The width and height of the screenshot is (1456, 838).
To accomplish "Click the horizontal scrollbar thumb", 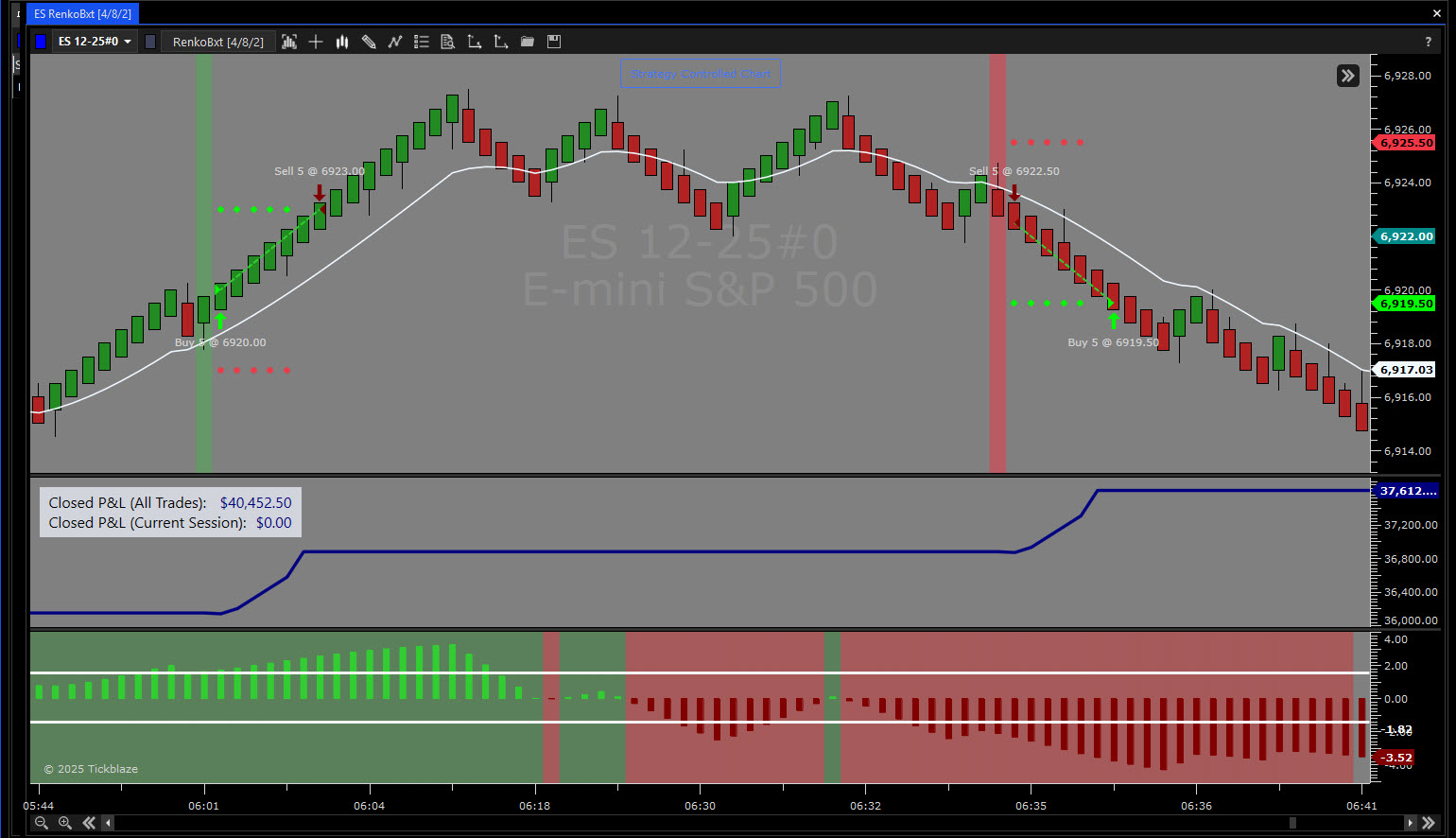I will (x=1292, y=823).
